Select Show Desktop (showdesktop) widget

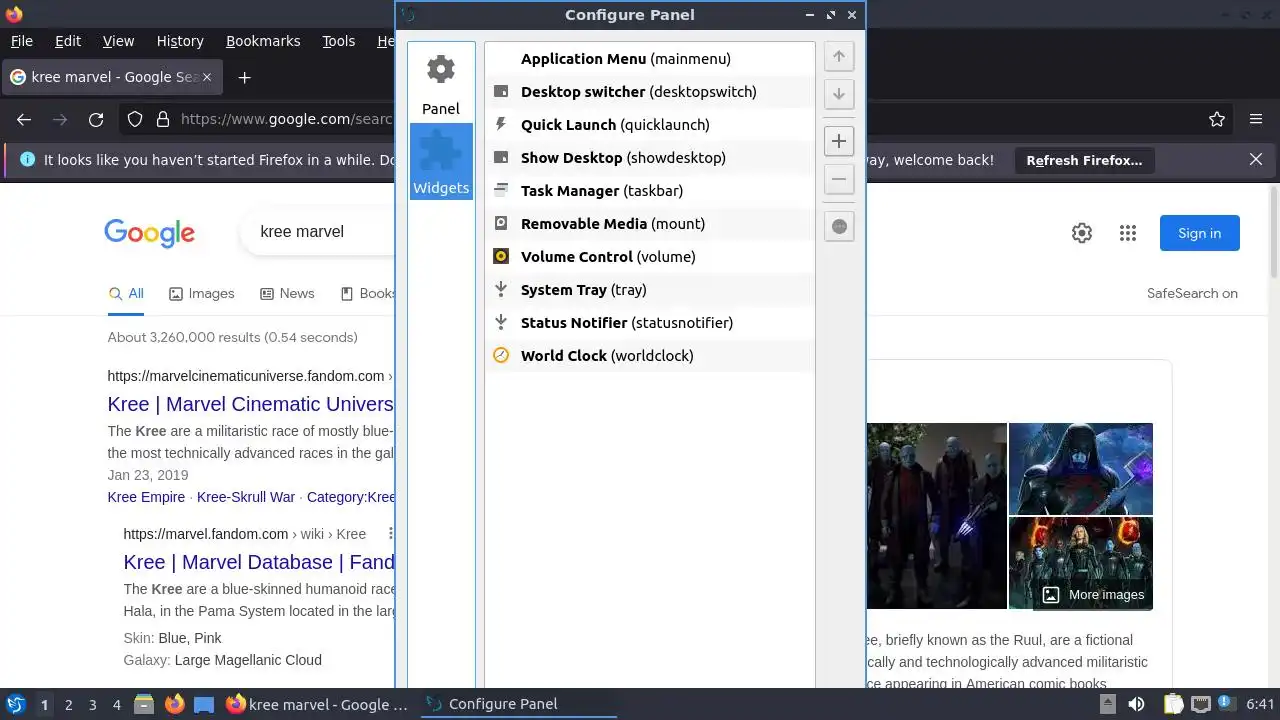point(650,158)
